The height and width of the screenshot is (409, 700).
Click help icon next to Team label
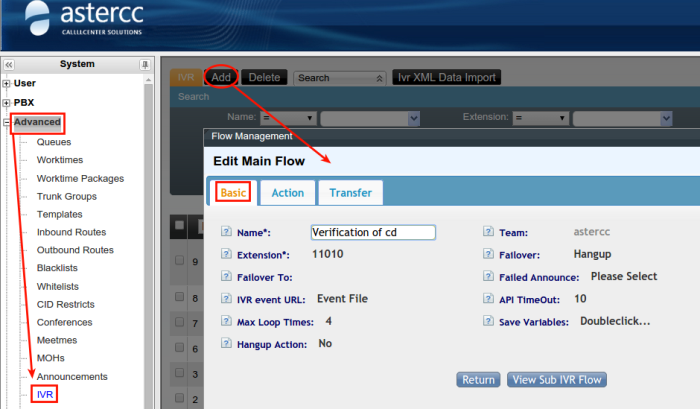(488, 233)
